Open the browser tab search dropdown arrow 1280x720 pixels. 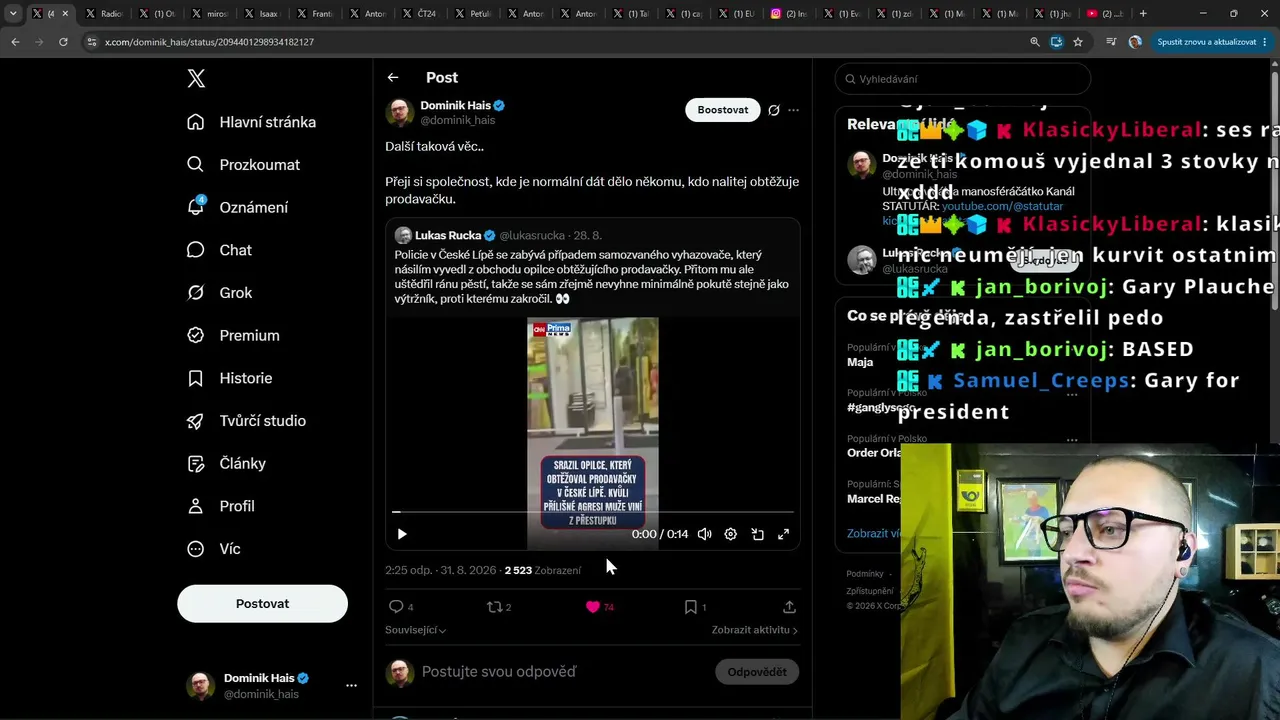[x=13, y=14]
